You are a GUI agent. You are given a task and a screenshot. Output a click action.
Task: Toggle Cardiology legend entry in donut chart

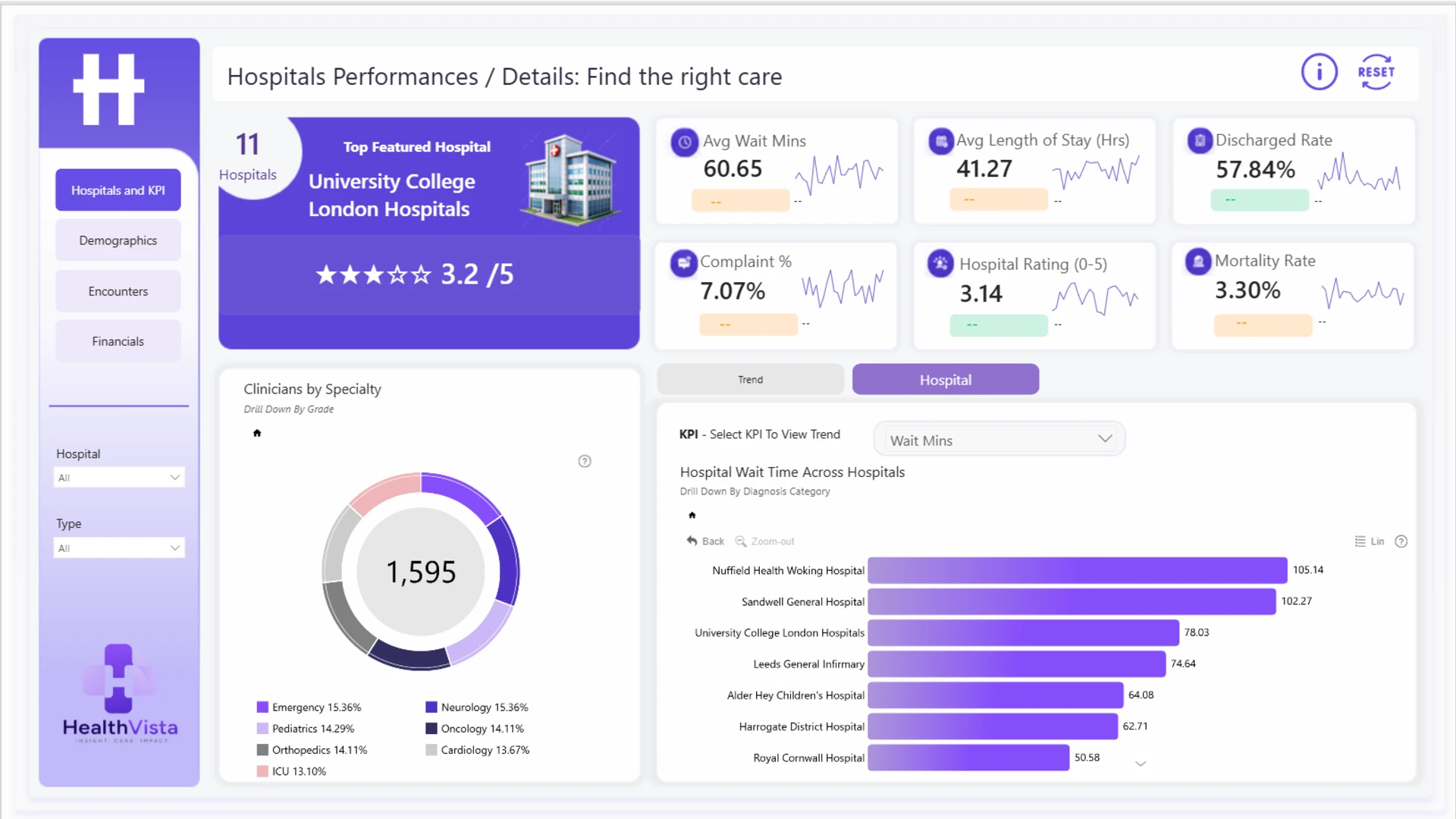tap(478, 750)
